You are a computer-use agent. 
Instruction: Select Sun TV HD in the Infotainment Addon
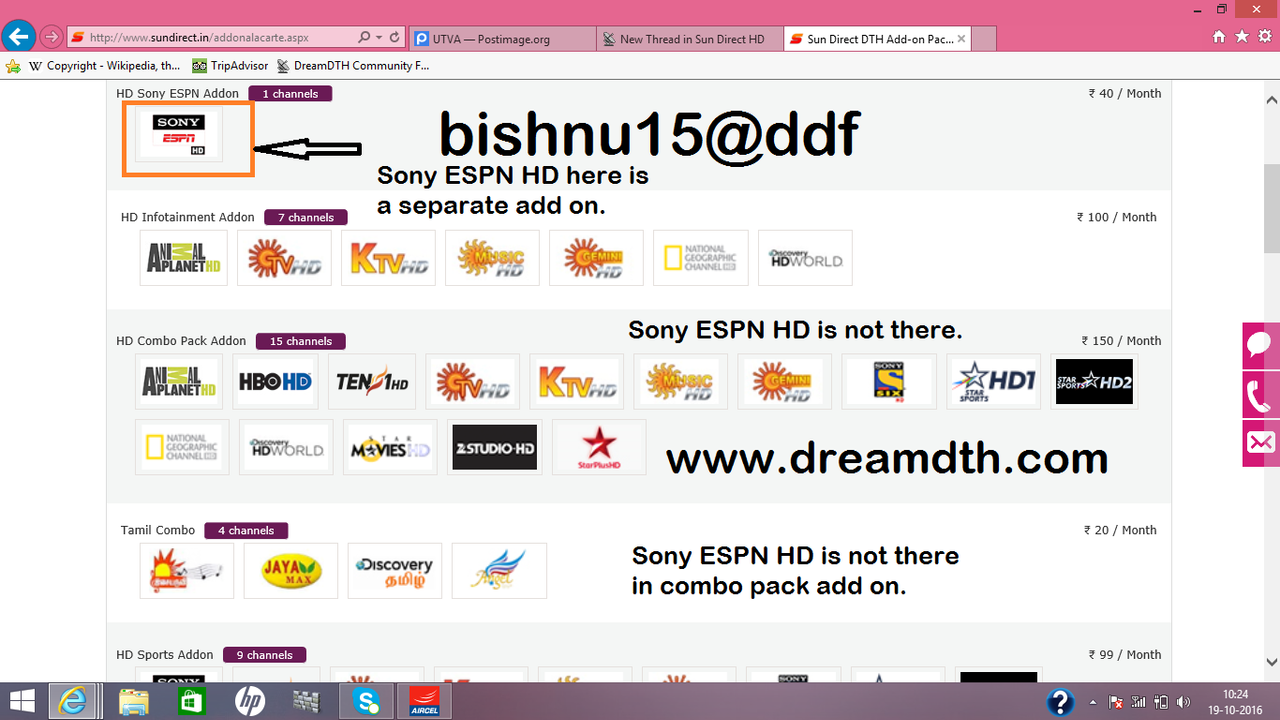point(284,258)
